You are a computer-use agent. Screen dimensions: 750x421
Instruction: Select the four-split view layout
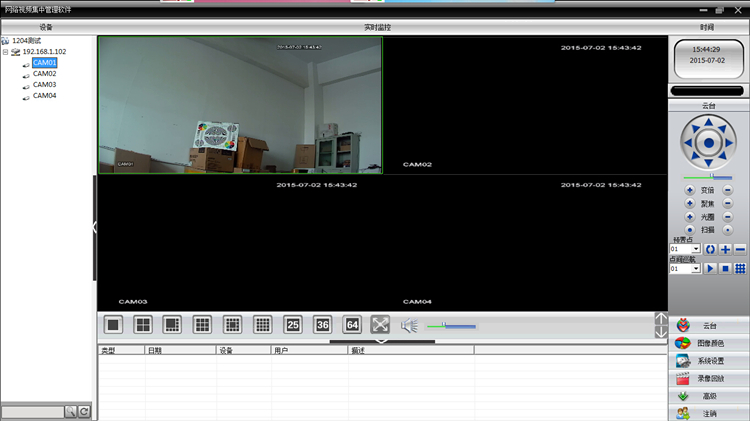click(143, 324)
